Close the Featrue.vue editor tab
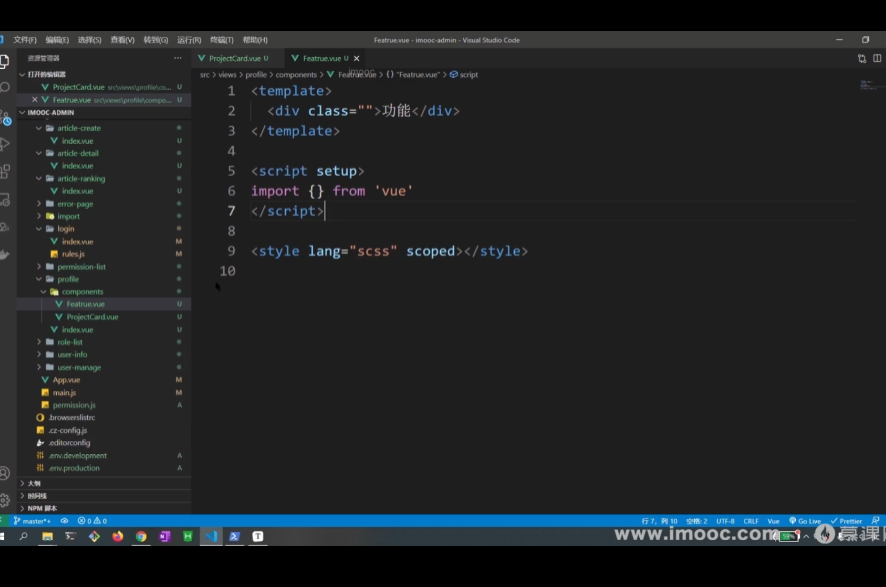This screenshot has width=886, height=587. (x=357, y=58)
